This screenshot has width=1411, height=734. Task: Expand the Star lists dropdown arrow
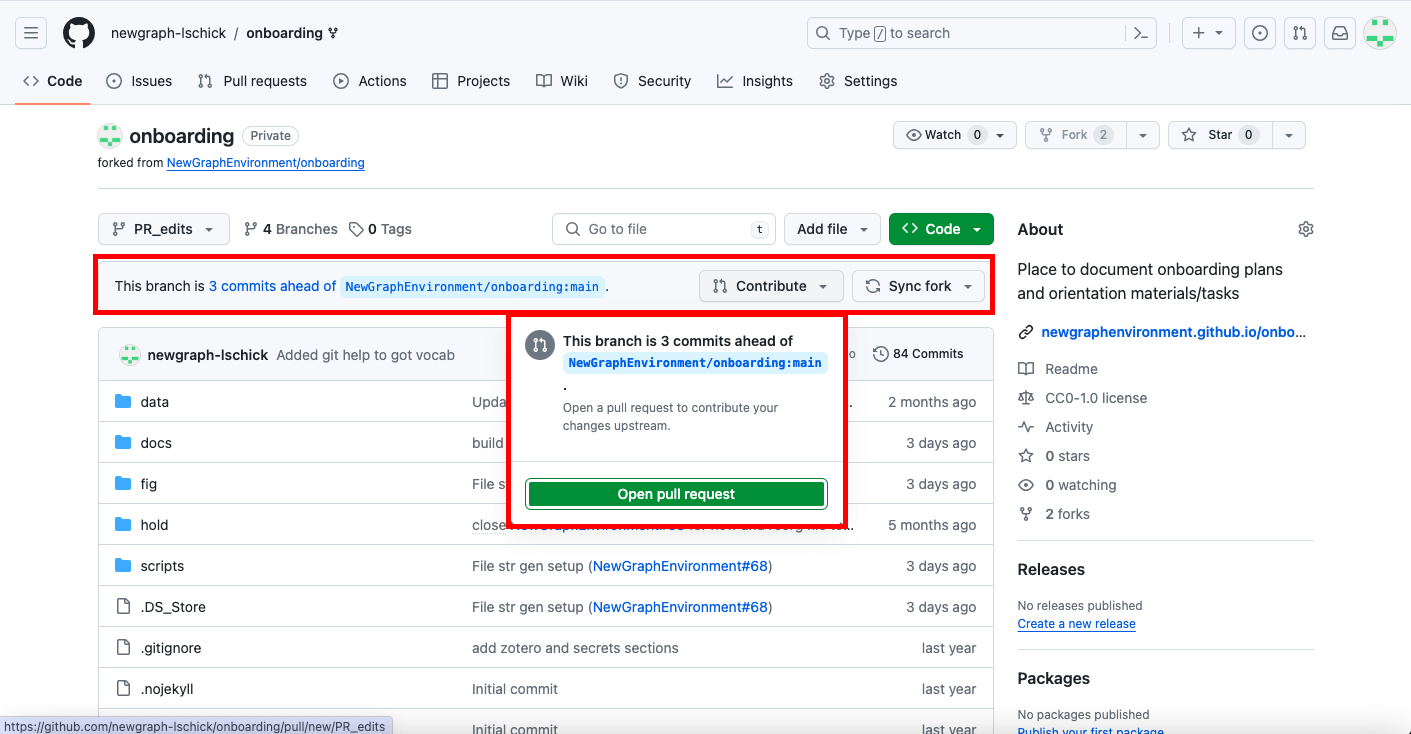(1289, 135)
